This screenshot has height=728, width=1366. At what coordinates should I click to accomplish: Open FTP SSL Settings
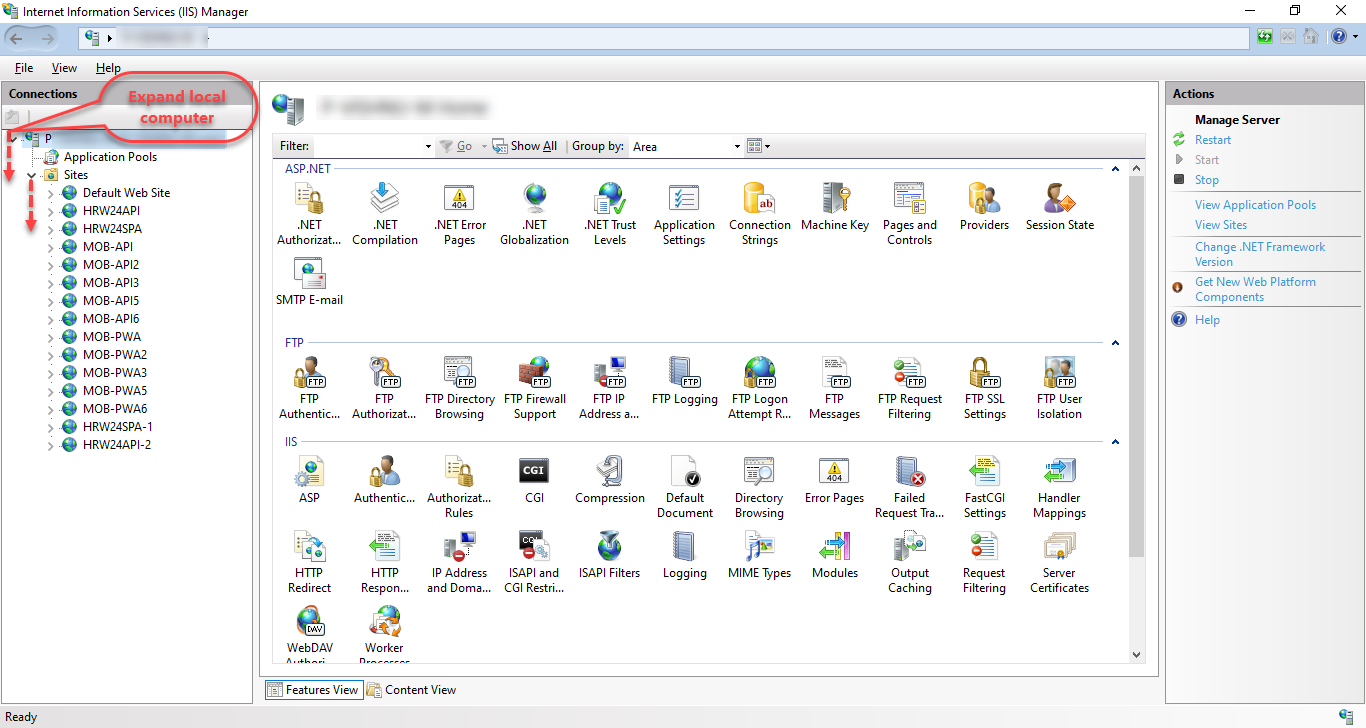point(984,380)
